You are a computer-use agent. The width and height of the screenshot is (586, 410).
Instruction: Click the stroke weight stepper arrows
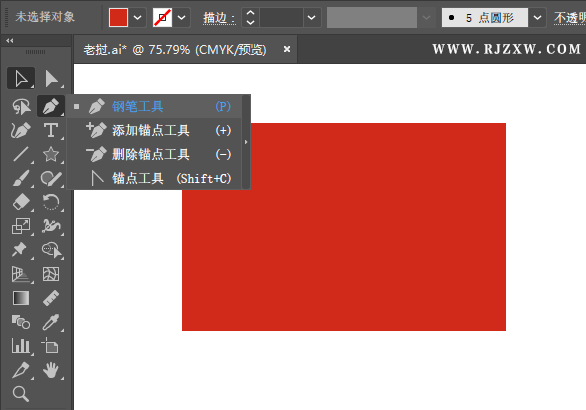[x=250, y=18]
